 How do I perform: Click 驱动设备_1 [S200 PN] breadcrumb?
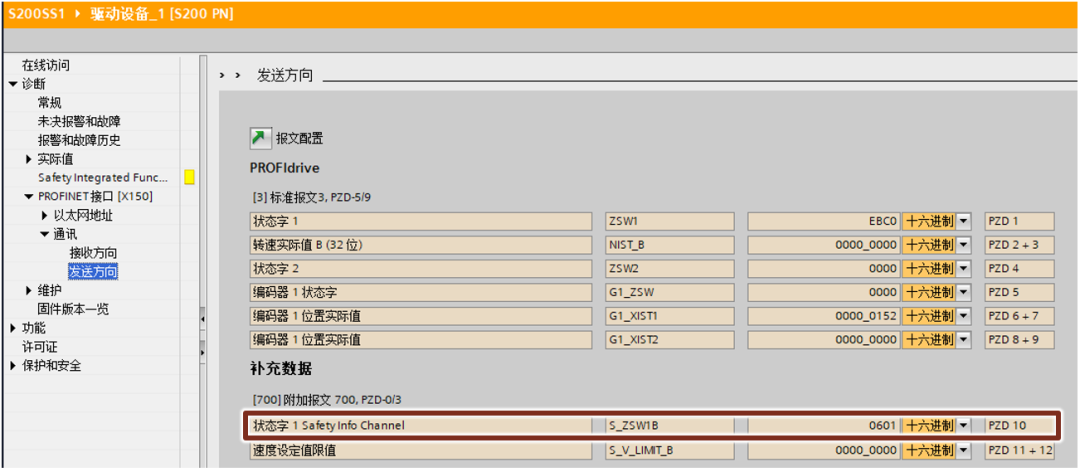161,14
